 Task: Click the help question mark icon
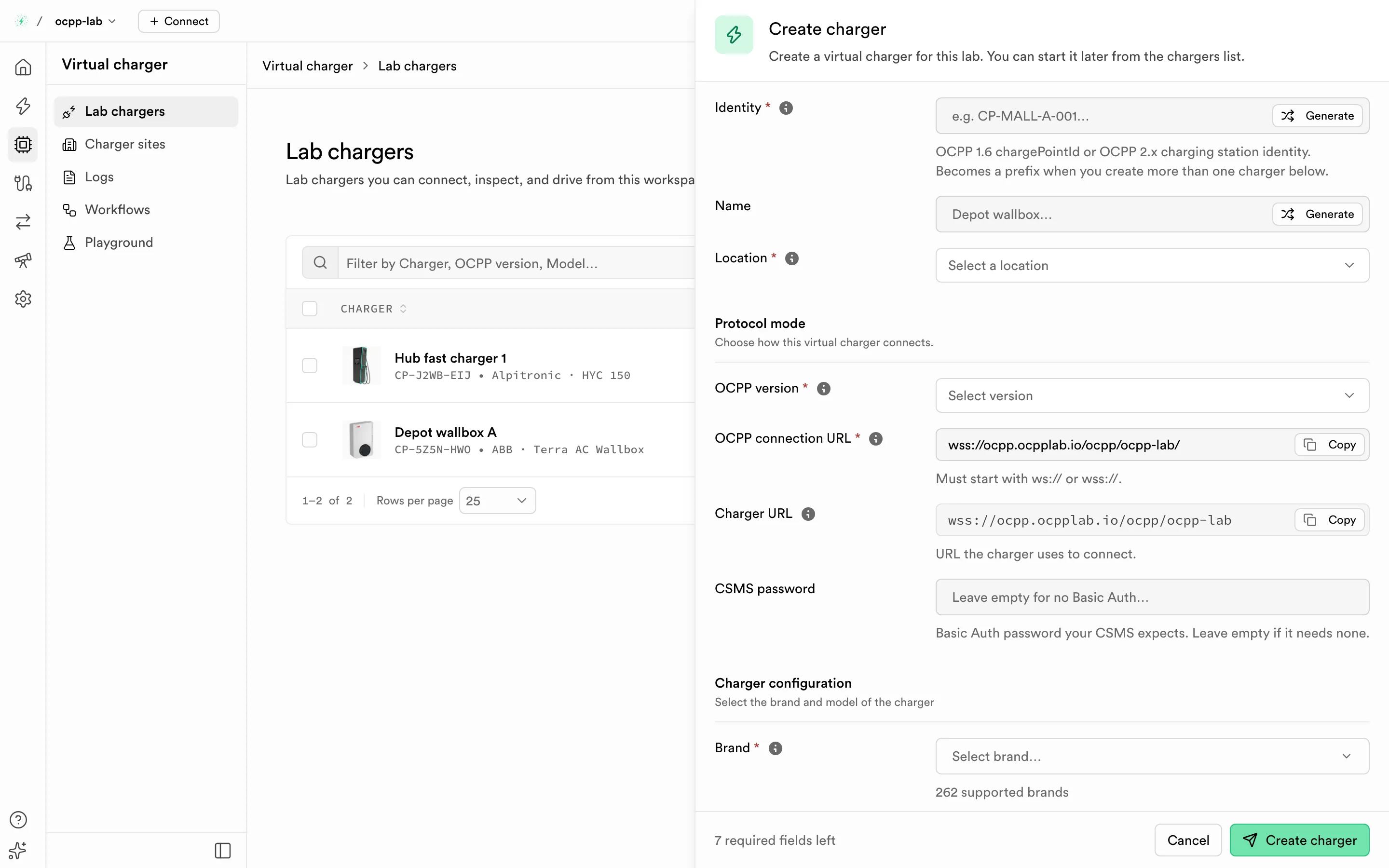18,820
